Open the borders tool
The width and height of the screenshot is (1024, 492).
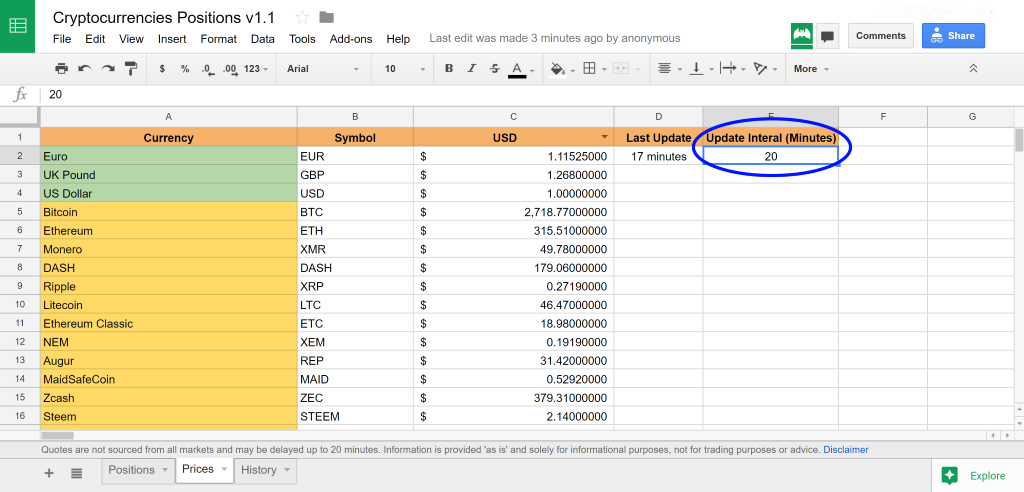[589, 69]
